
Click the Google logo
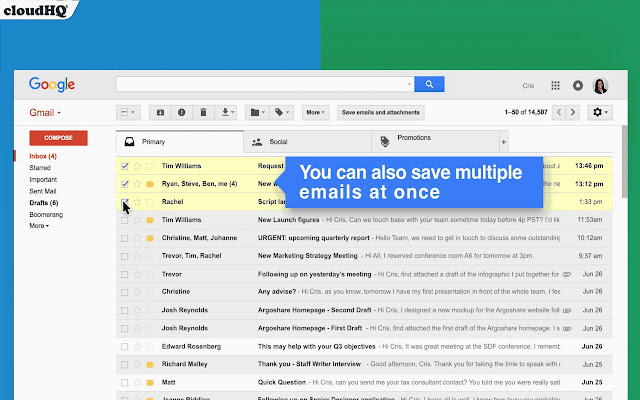point(52,85)
